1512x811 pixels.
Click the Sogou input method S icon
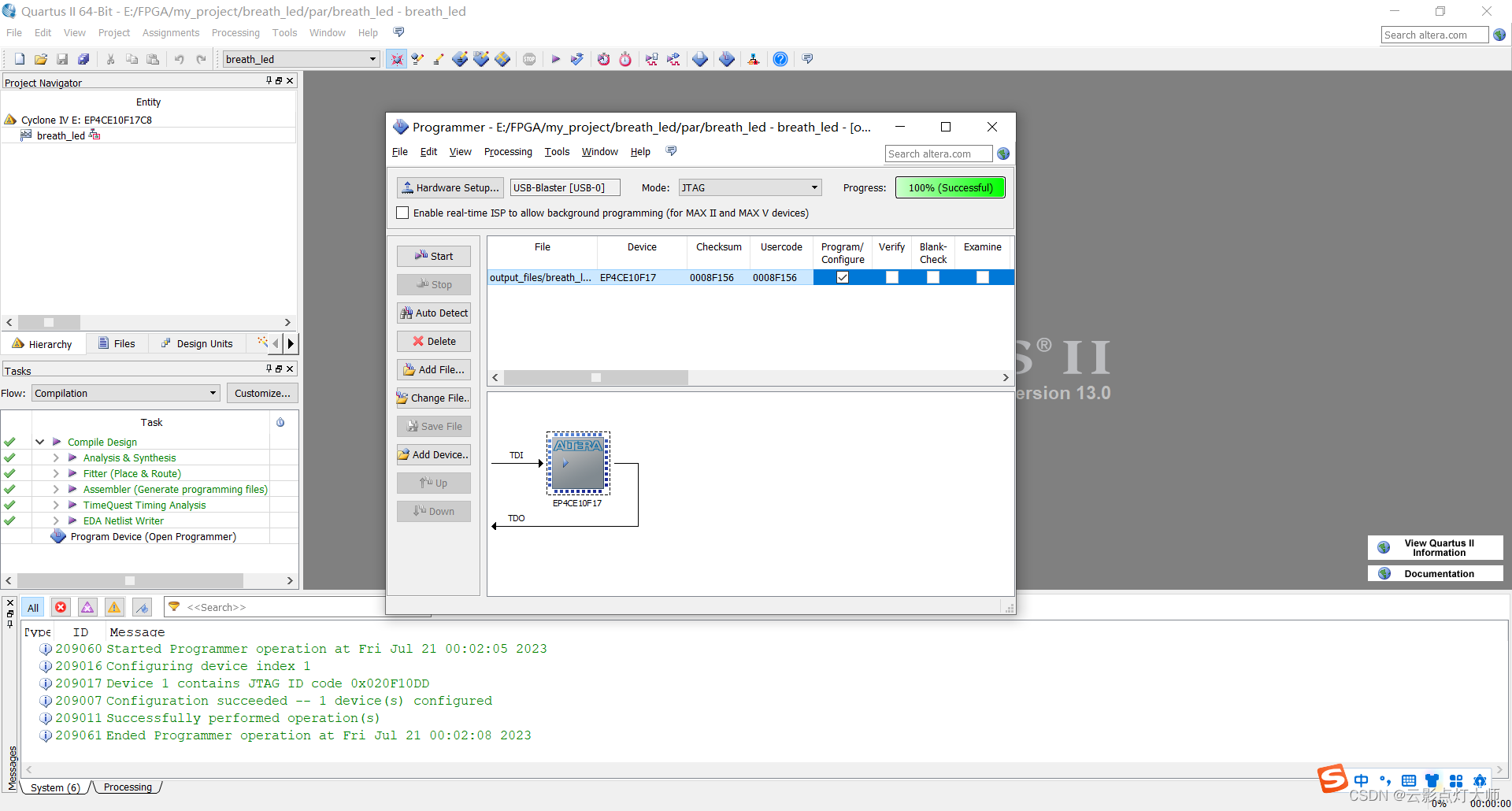tap(1332, 779)
